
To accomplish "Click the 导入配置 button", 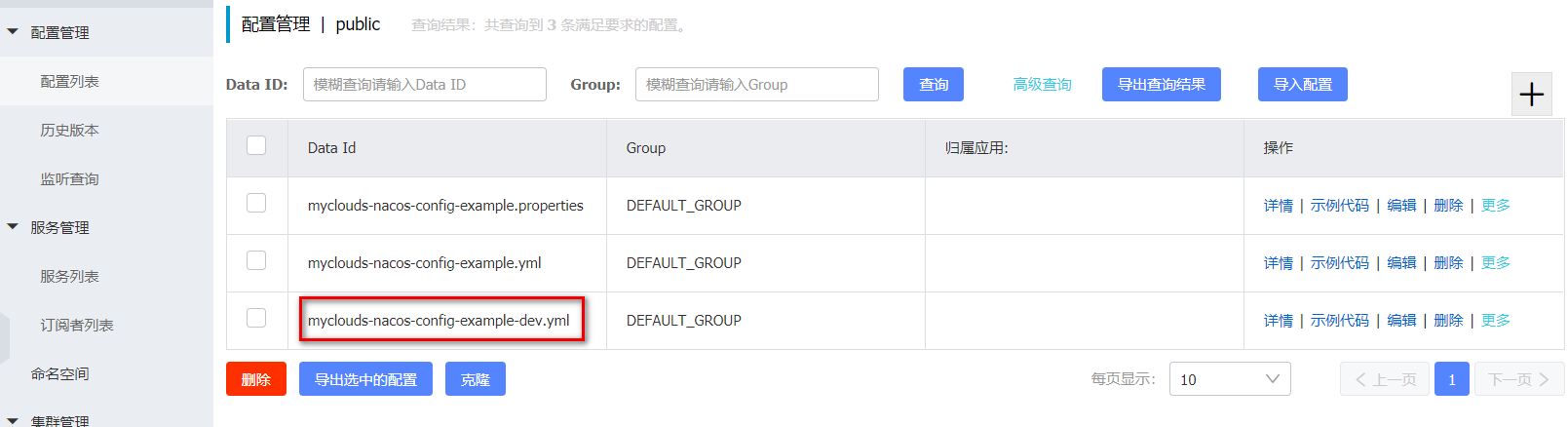I will tap(1302, 85).
